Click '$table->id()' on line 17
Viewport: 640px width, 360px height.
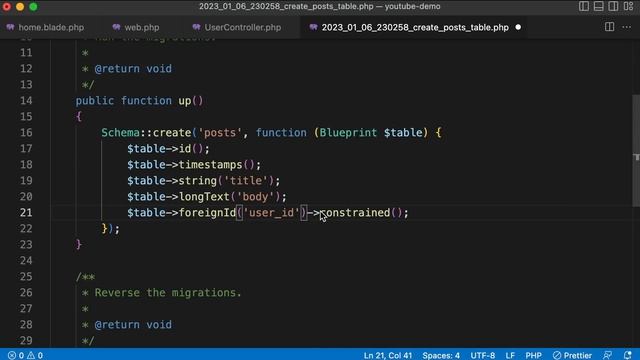[x=165, y=149]
